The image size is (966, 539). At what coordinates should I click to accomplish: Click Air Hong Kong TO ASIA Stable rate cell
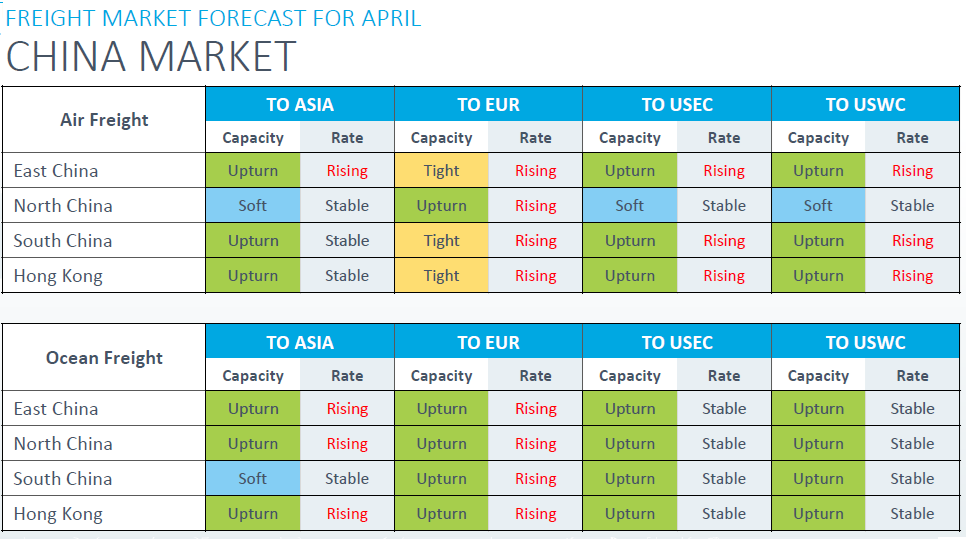347,276
